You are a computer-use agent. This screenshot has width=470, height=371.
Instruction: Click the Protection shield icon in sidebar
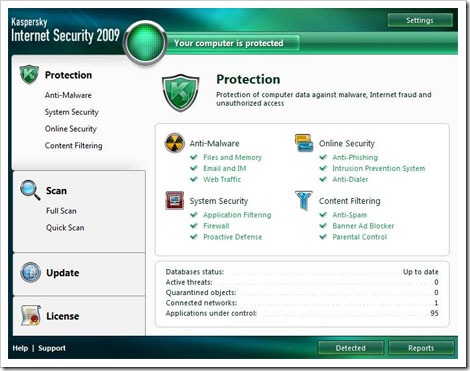(x=29, y=74)
